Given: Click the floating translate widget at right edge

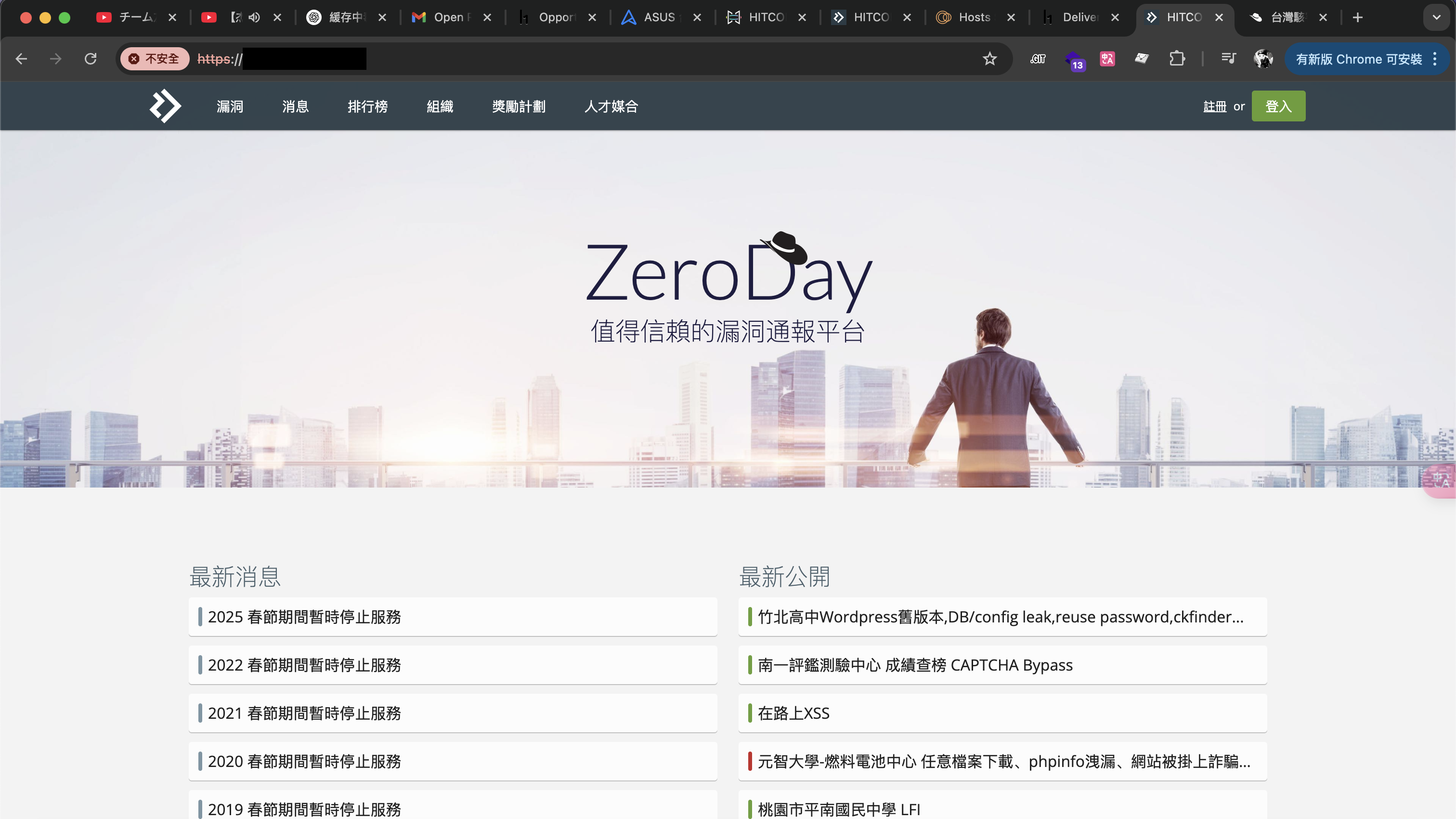Looking at the screenshot, I should 1441,480.
